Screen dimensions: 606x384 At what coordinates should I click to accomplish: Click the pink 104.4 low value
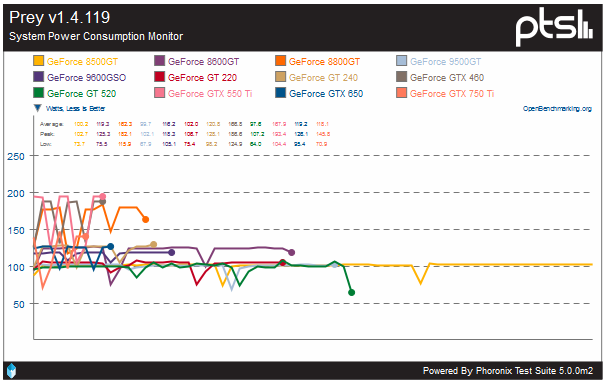(279, 144)
